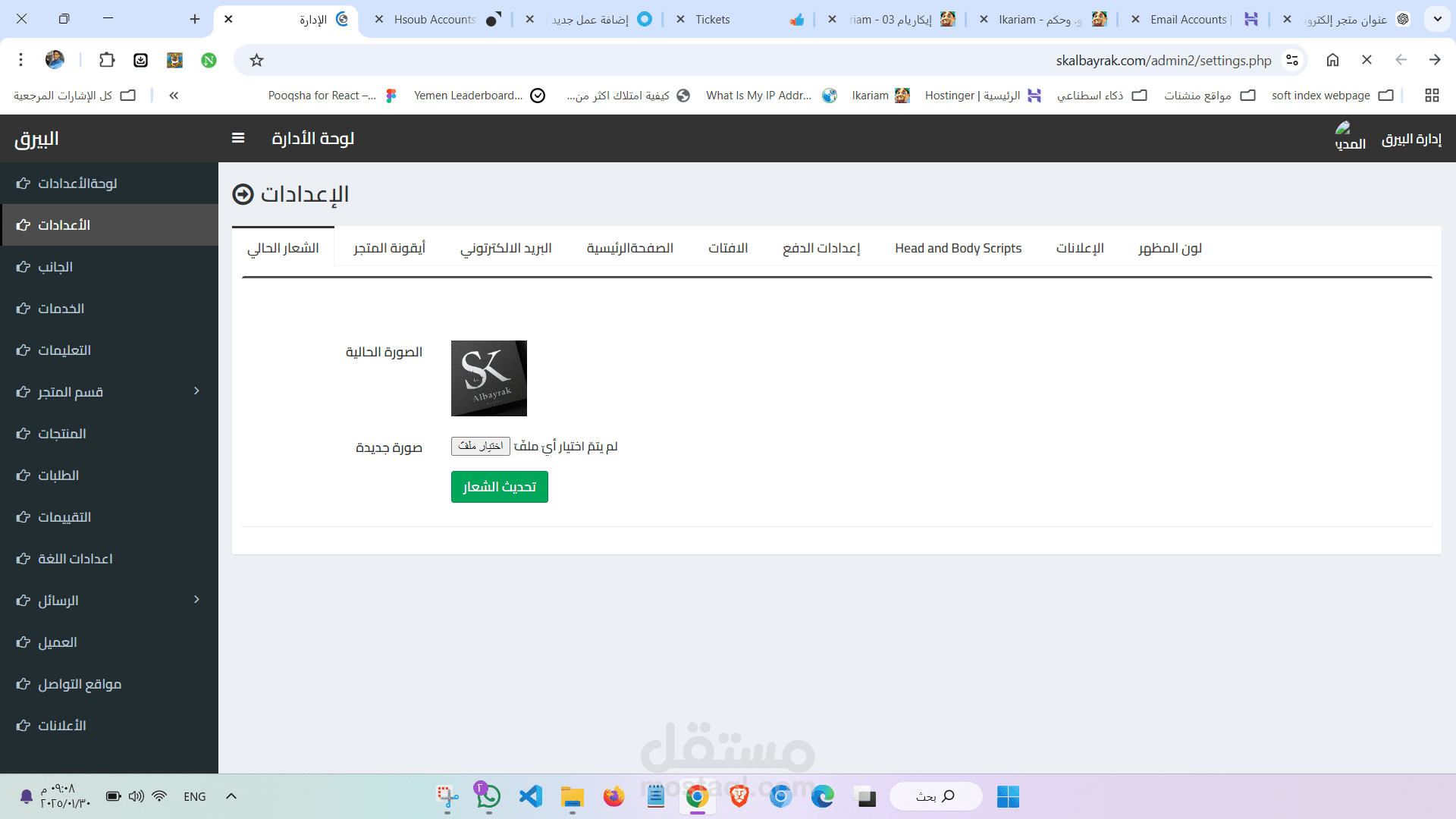
Task: Click the current SK logo thumbnail
Action: (488, 378)
